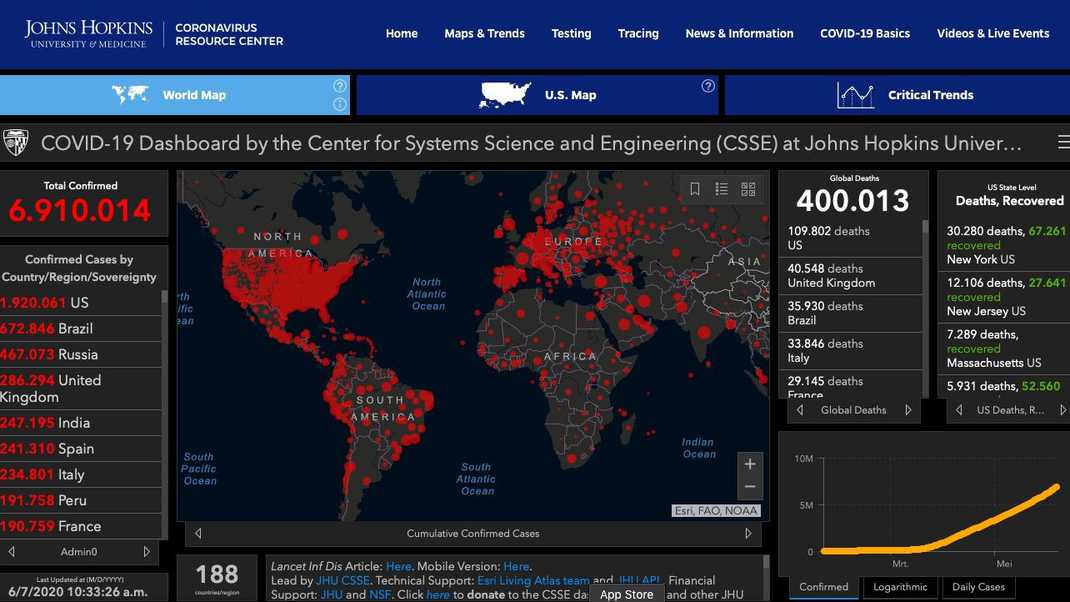
Task: Open COVID-19 Basics menu
Action: 865,33
